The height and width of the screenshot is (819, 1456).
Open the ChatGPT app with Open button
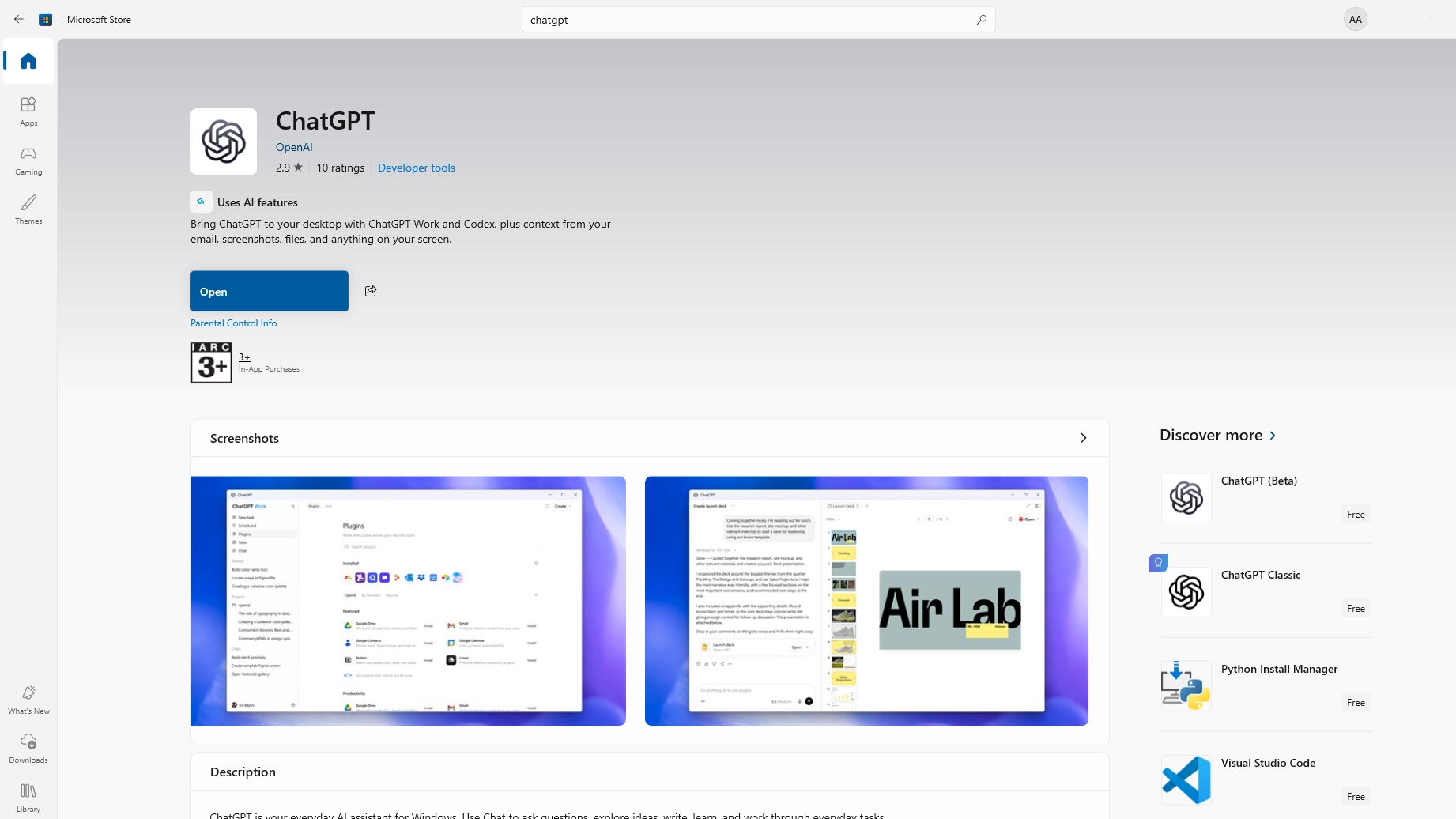click(x=270, y=291)
